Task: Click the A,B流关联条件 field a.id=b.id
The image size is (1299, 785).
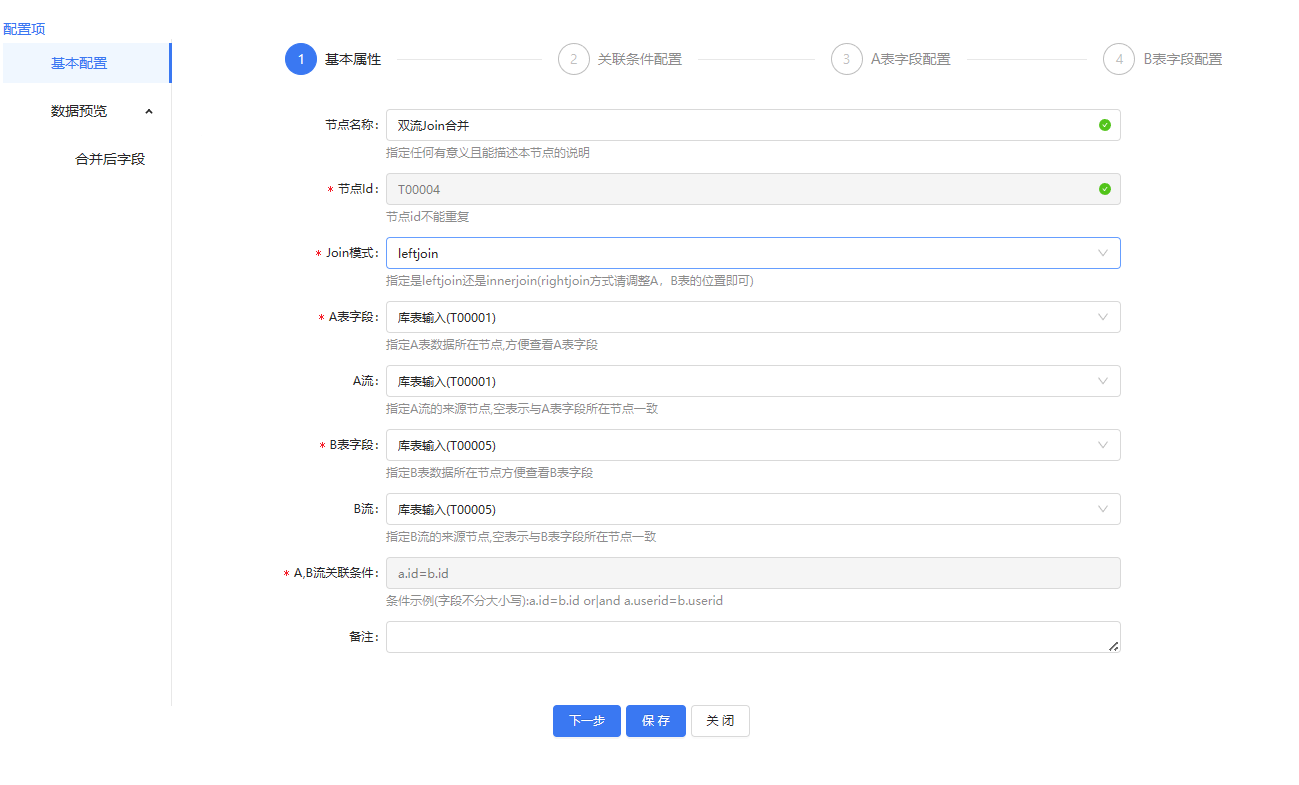Action: click(x=753, y=573)
